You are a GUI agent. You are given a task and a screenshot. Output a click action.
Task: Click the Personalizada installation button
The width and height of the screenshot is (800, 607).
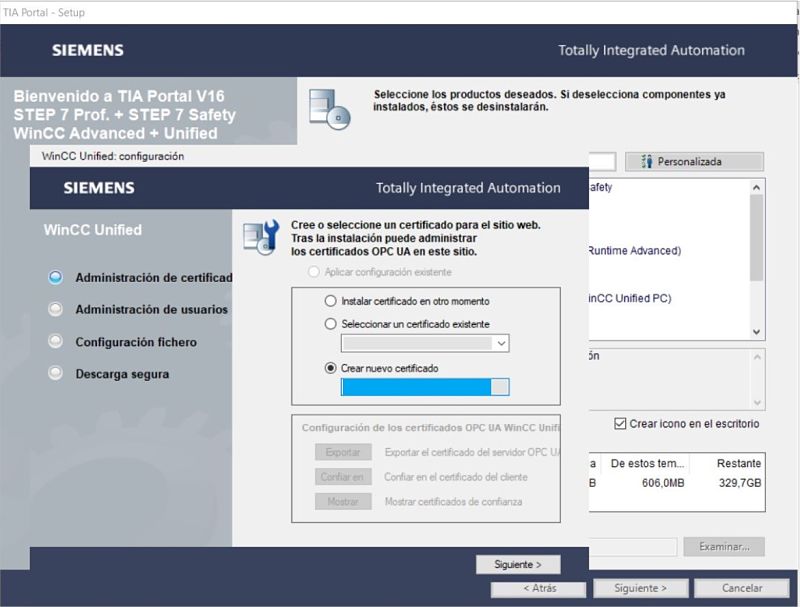(694, 161)
